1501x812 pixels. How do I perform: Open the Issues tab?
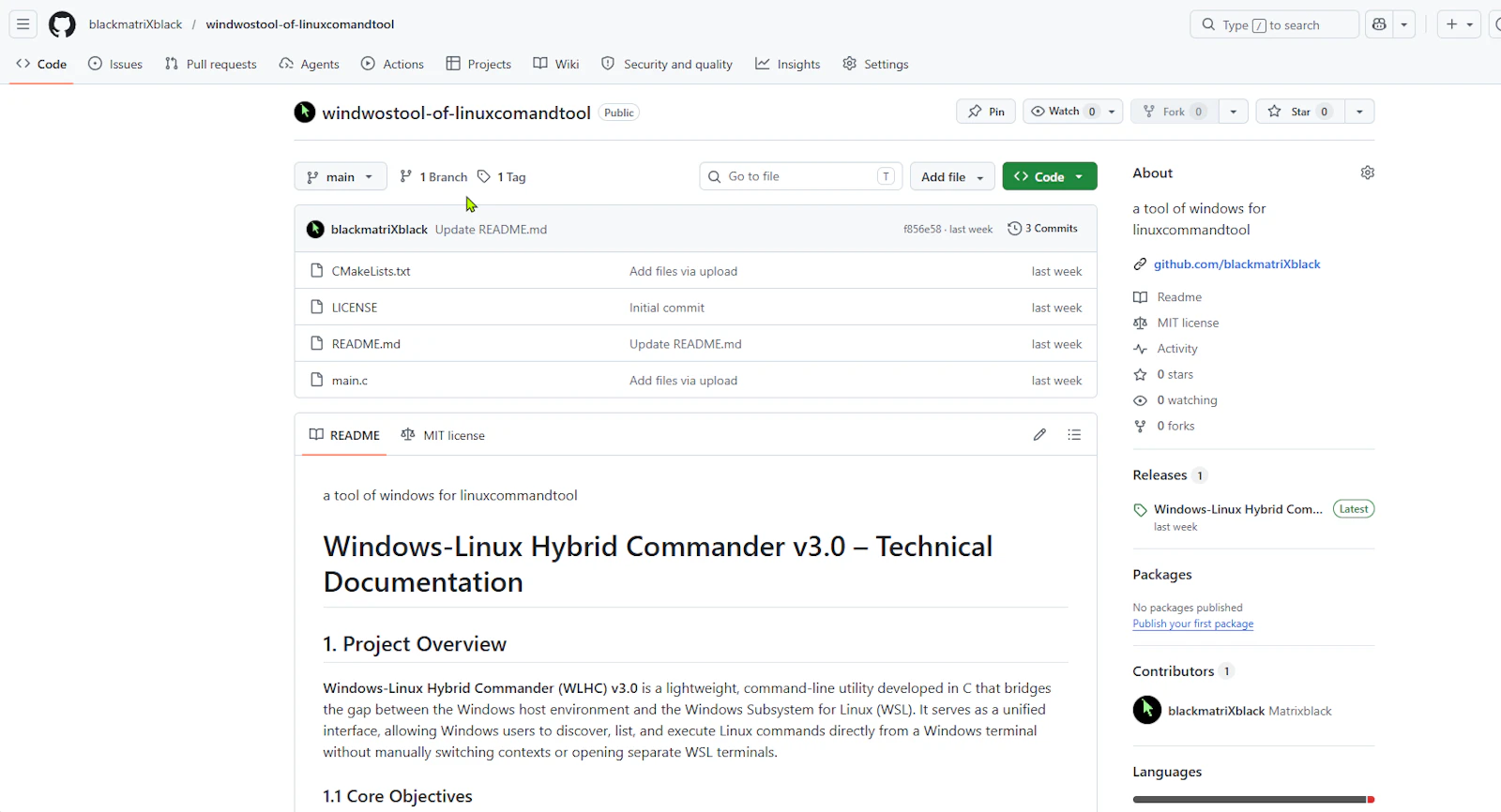[x=115, y=64]
